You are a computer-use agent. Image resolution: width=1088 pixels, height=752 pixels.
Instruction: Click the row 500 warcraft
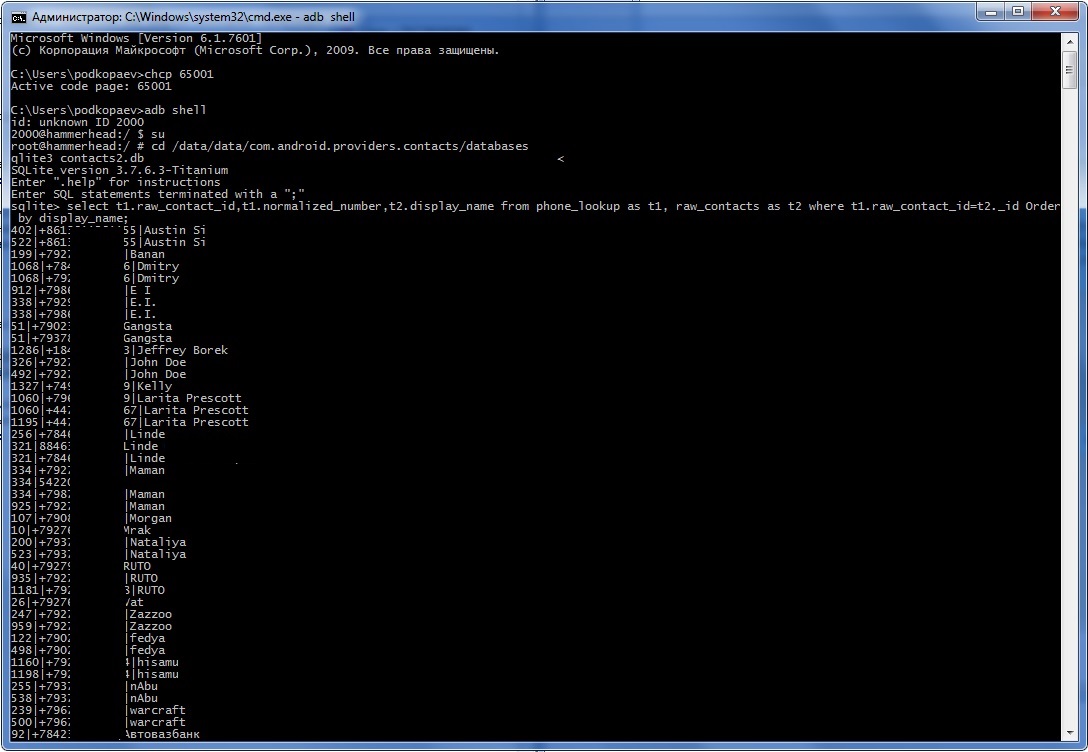(x=99, y=722)
